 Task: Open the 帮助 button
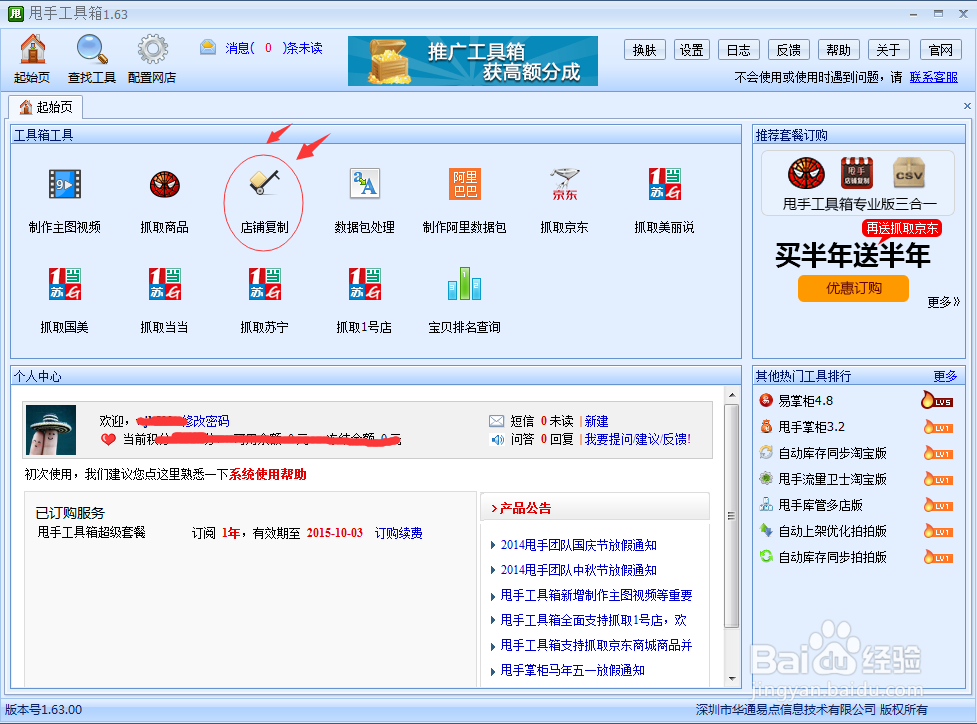(839, 50)
